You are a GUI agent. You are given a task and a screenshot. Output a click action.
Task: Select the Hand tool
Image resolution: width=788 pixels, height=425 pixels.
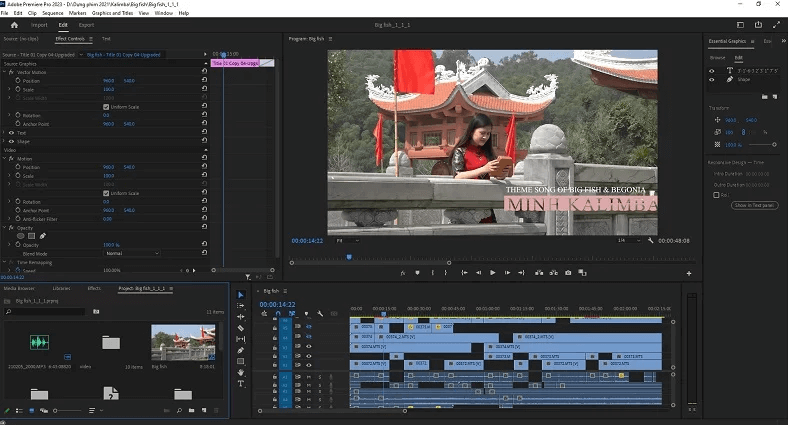click(241, 372)
